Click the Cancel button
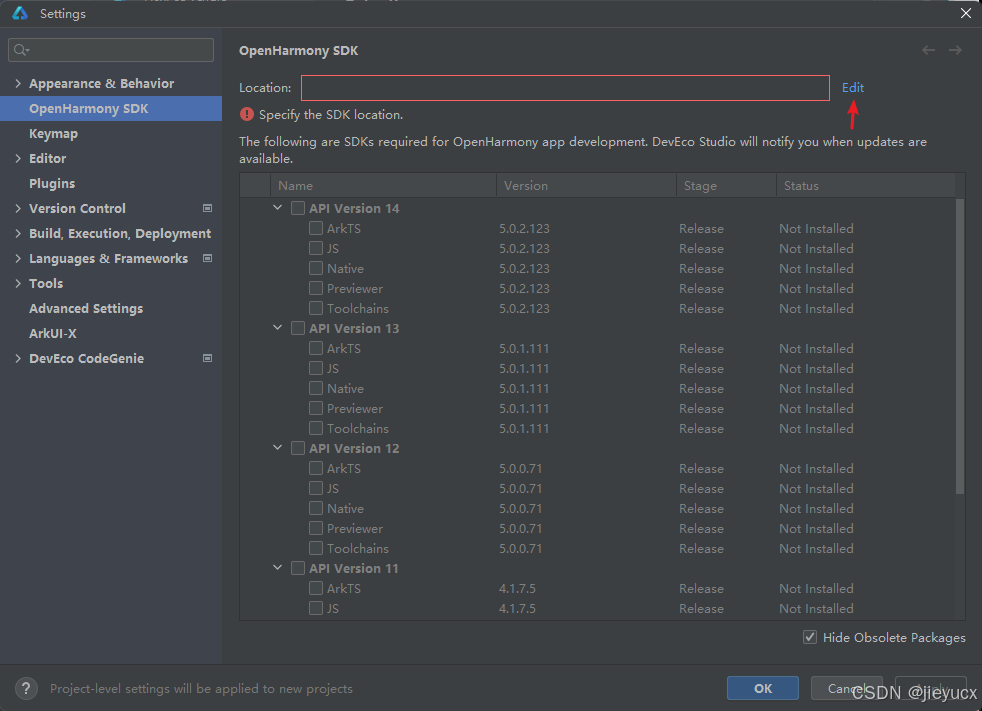Screen dimensions: 982x711 click(847, 688)
